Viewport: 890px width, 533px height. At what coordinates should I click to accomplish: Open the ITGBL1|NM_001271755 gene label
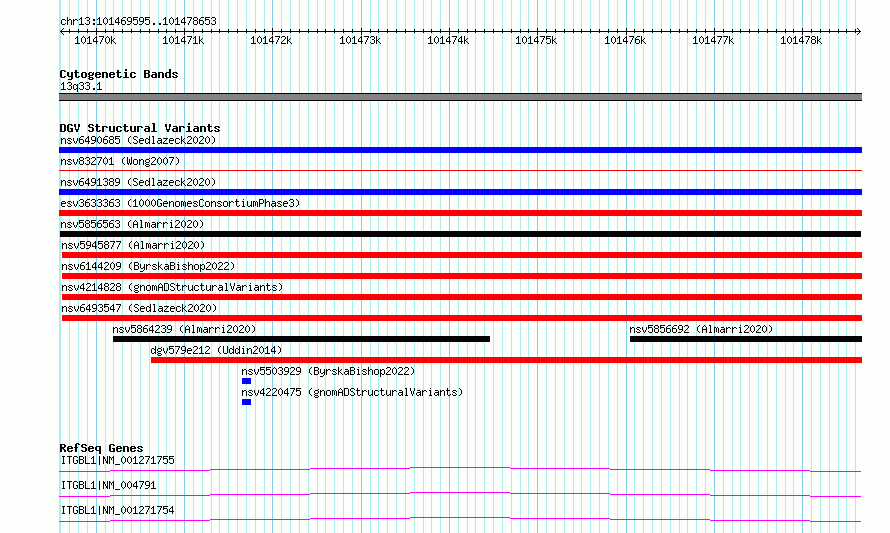click(x=117, y=460)
